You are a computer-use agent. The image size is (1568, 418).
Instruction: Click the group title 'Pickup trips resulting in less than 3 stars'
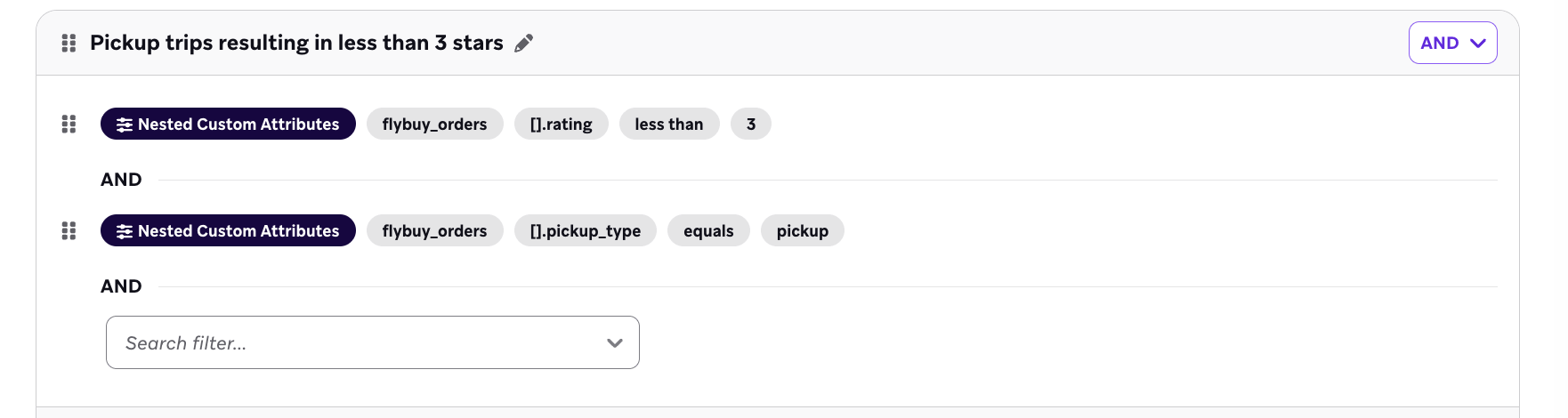296,43
